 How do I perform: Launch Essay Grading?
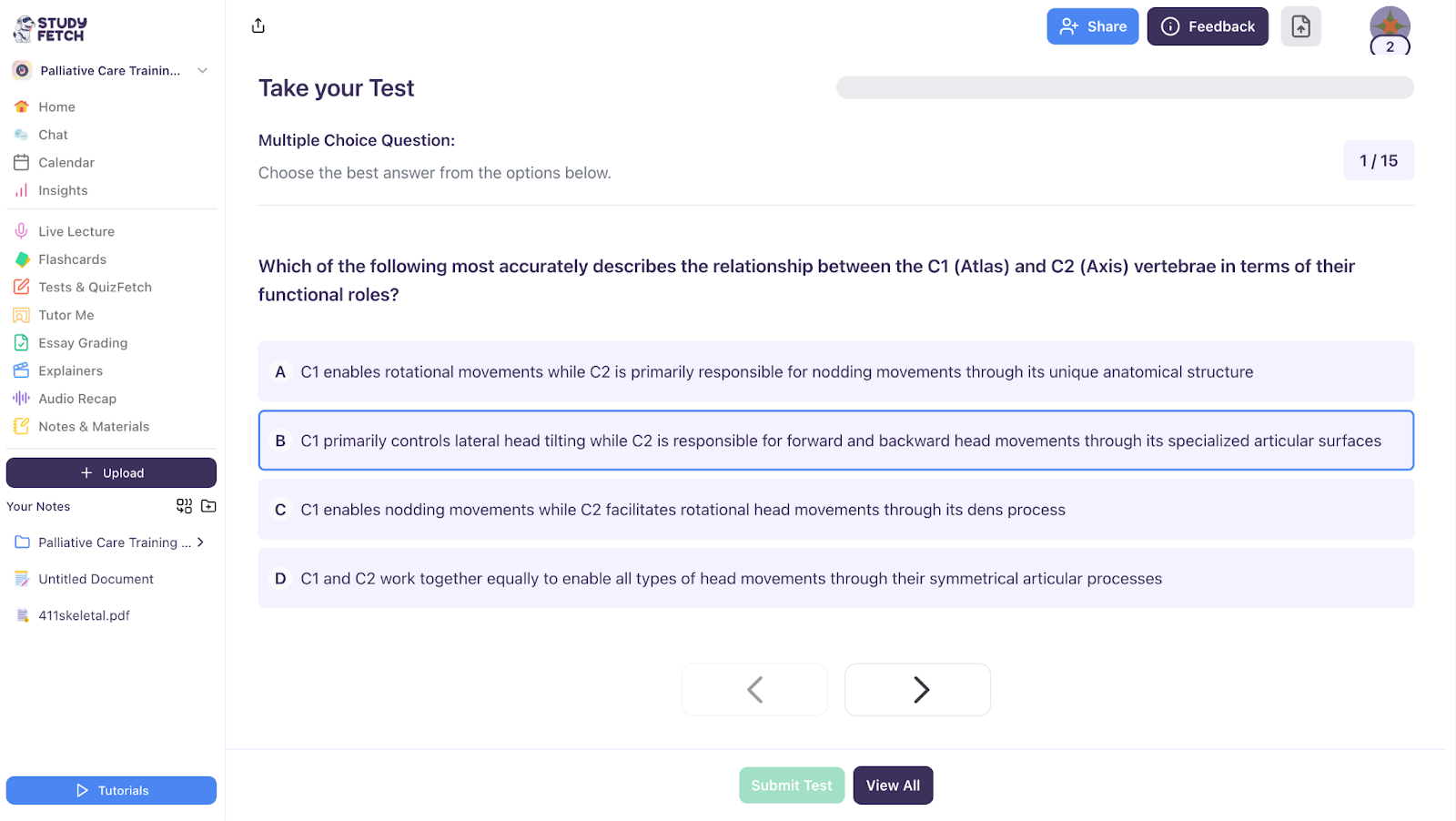click(x=82, y=343)
